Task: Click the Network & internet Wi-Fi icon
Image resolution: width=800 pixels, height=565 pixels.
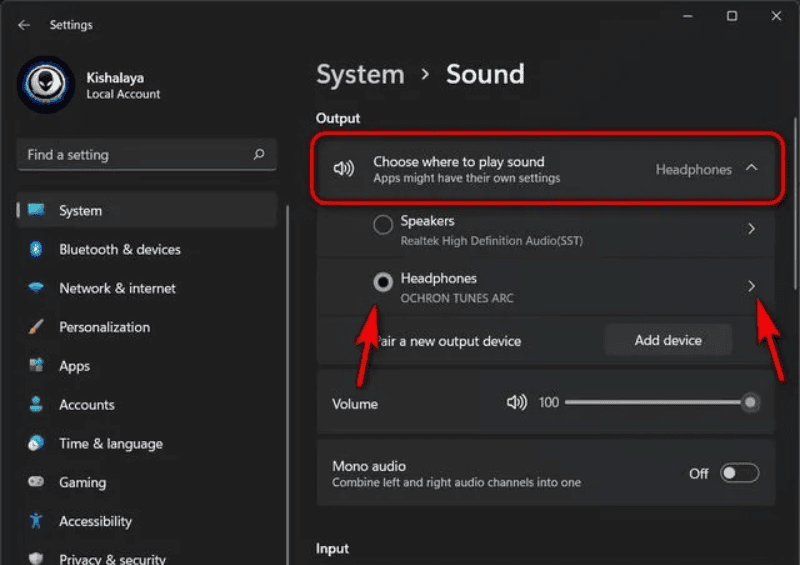Action: pyautogui.click(x=37, y=288)
